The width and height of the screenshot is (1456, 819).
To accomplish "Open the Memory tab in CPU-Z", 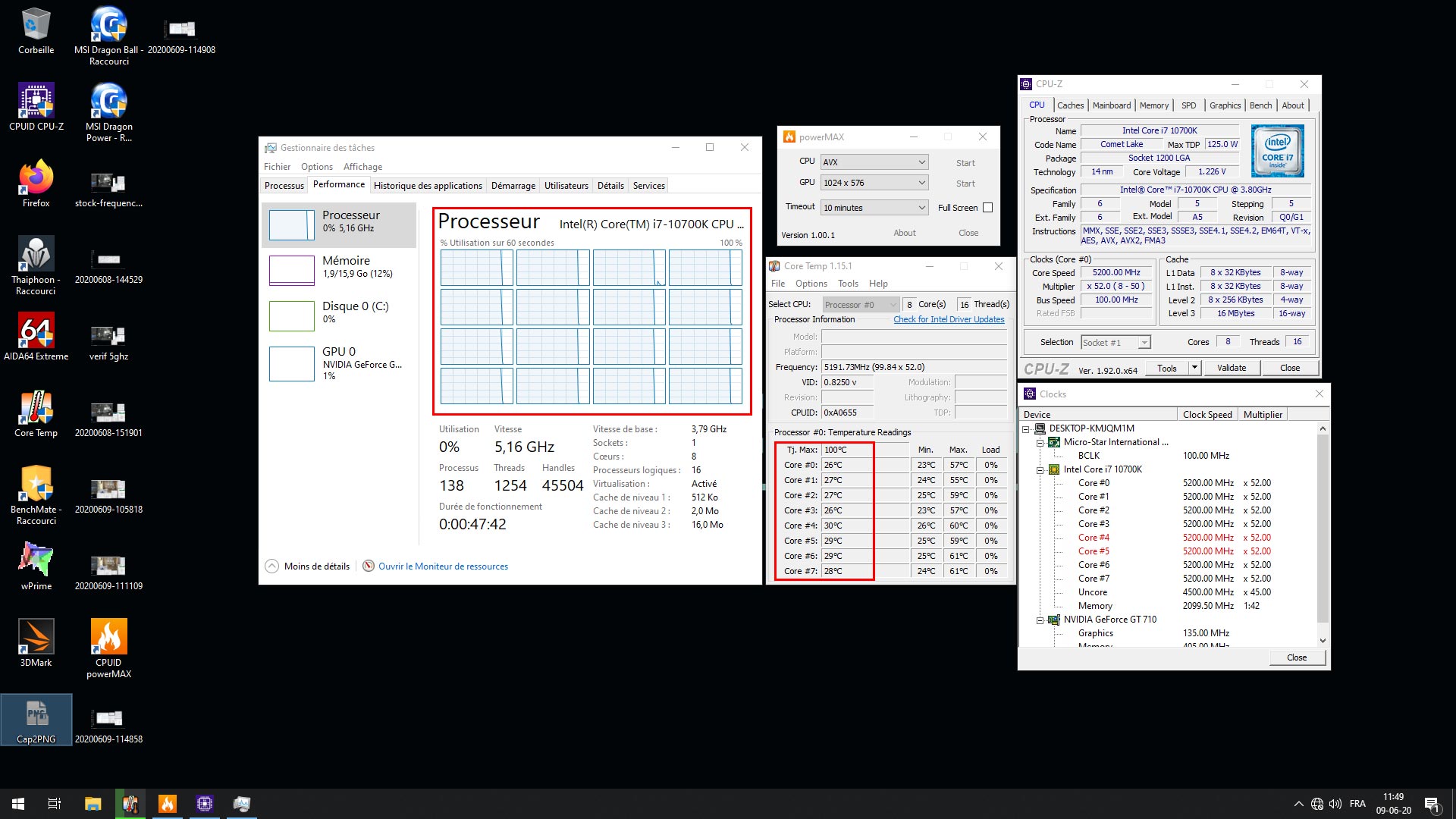I will click(1153, 105).
